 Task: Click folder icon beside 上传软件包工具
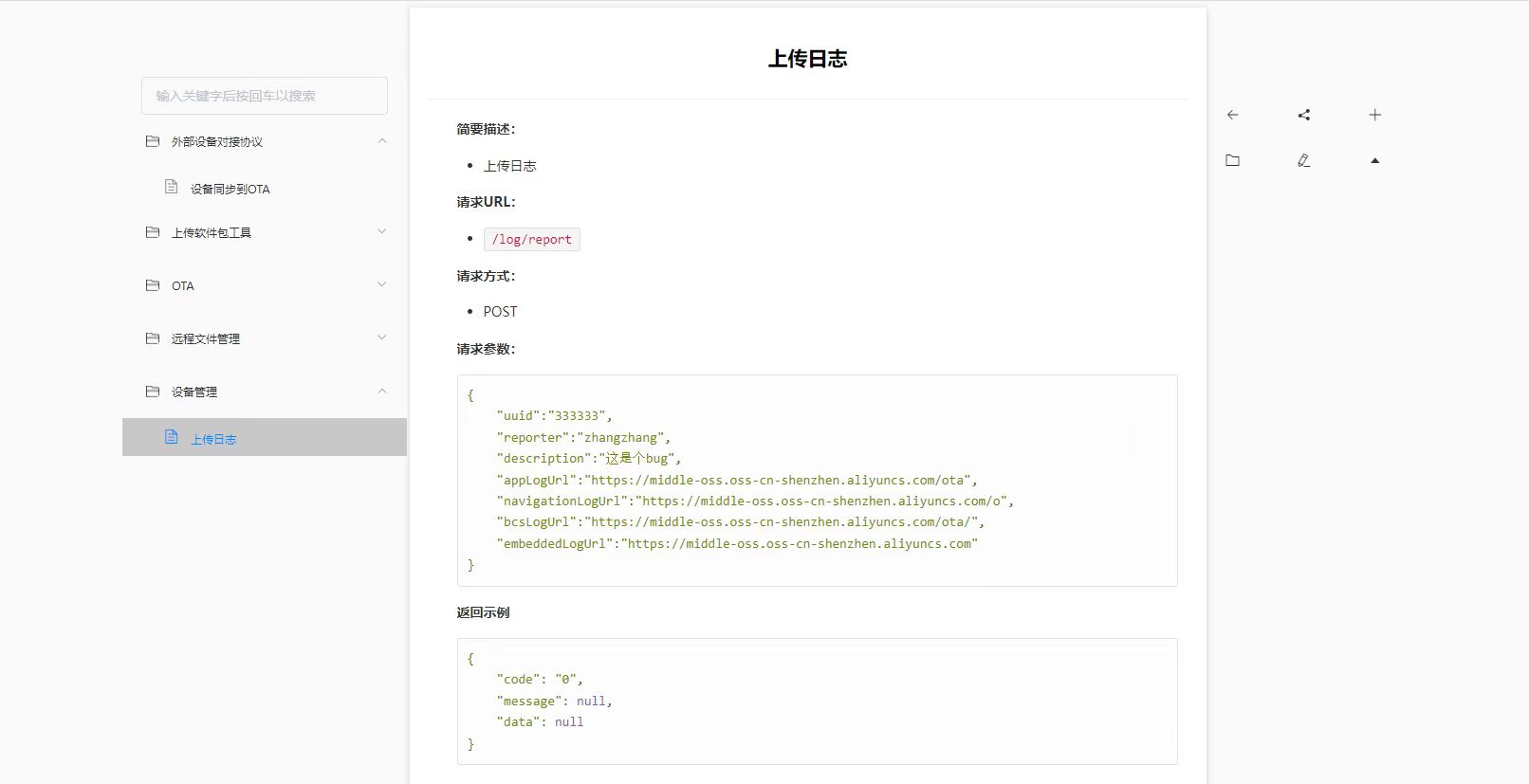(153, 232)
